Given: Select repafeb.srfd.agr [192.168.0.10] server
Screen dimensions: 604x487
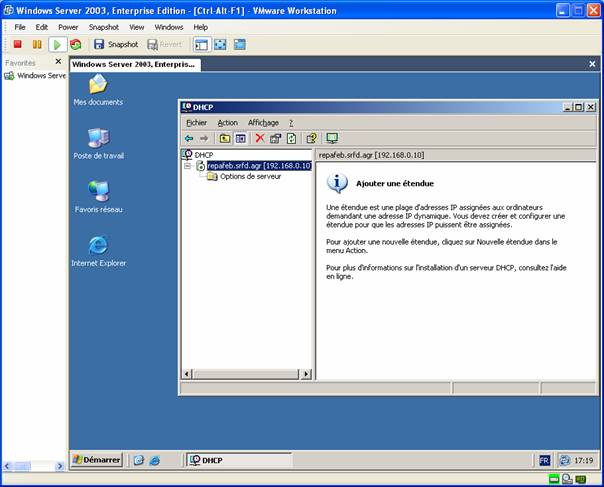Looking at the screenshot, I should point(259,166).
